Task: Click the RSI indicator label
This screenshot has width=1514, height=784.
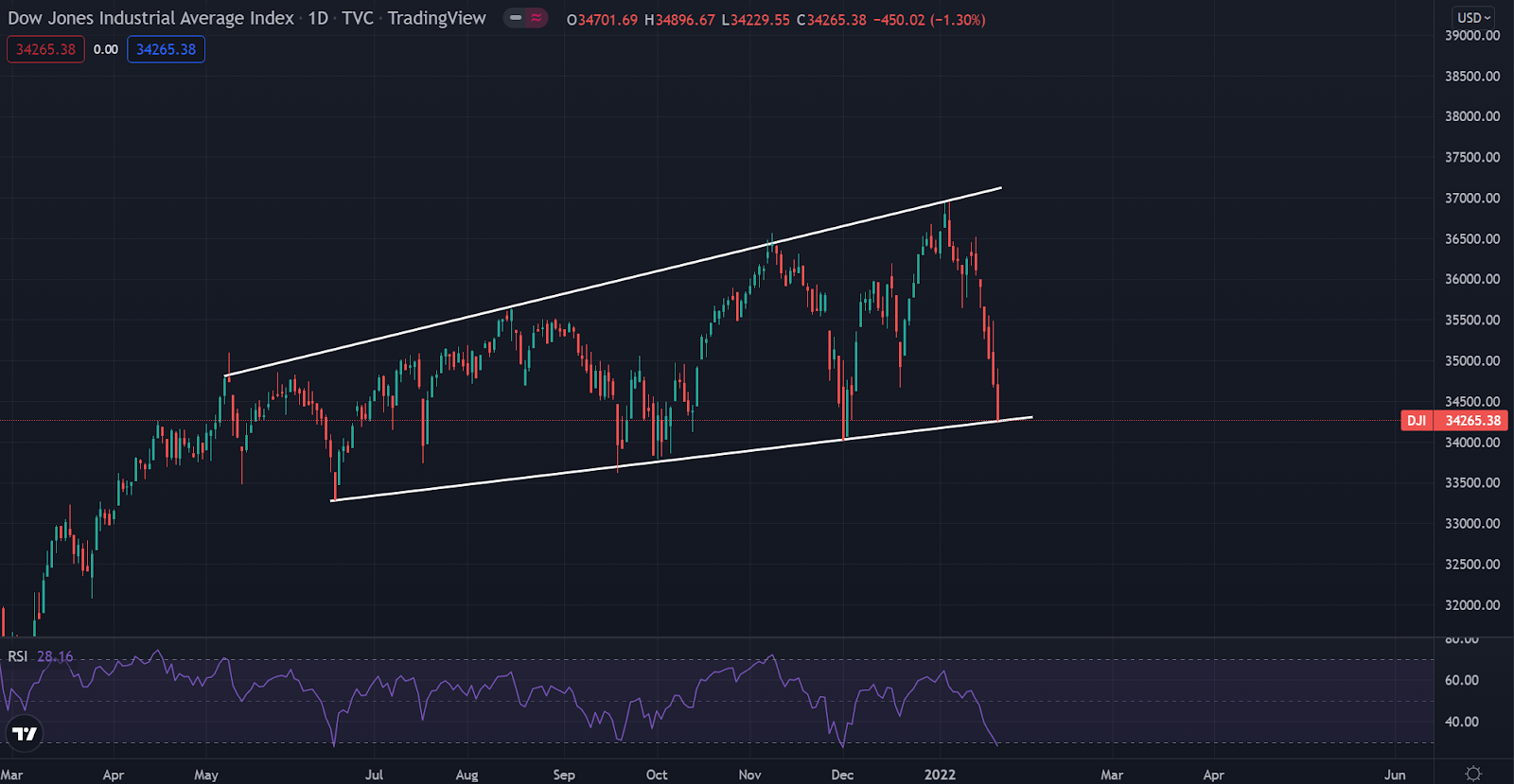Action: pyautogui.click(x=18, y=656)
